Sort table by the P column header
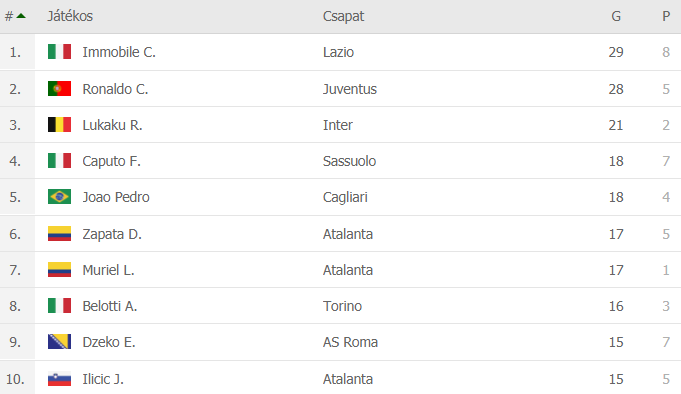The height and width of the screenshot is (394, 681). 666,16
